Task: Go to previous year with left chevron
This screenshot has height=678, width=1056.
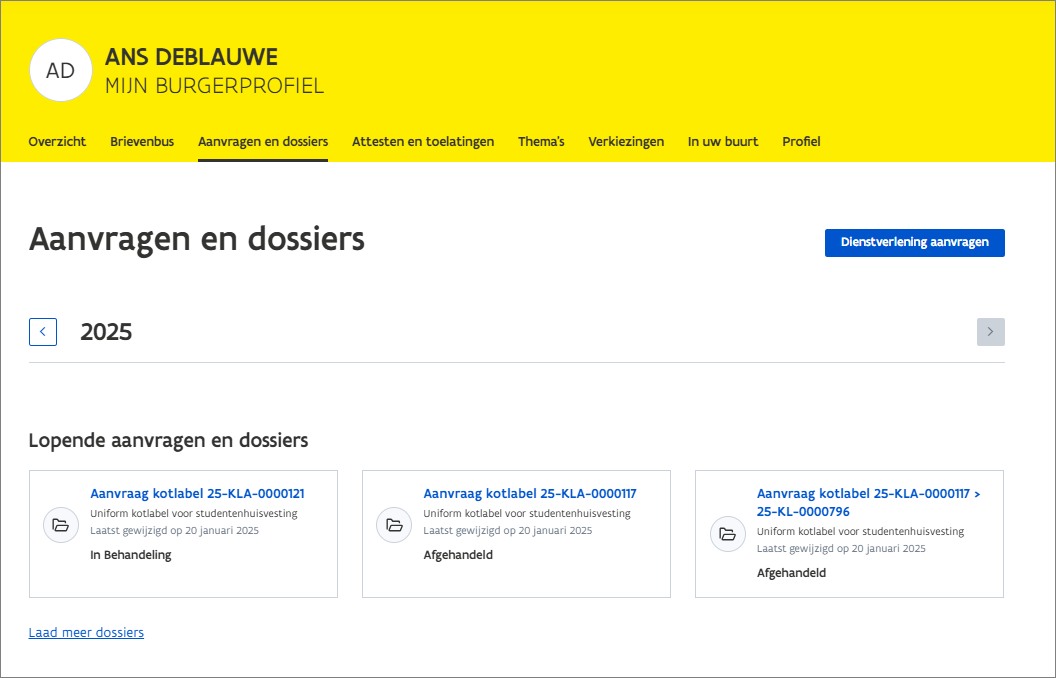Action: [43, 332]
